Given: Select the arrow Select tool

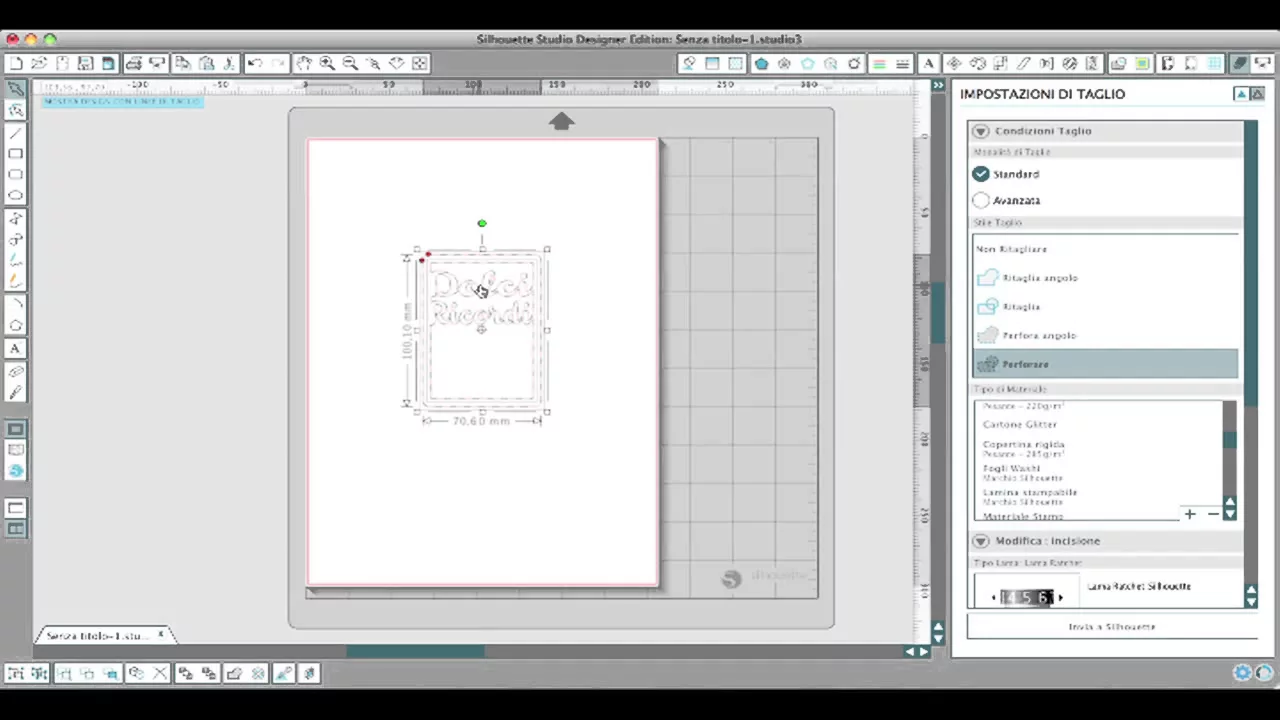Looking at the screenshot, I should (x=15, y=89).
